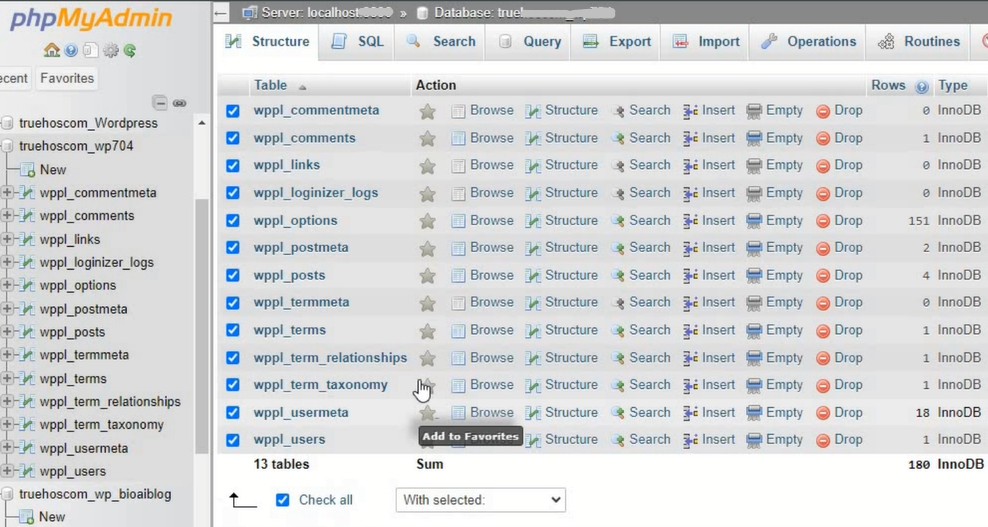Viewport: 988px width, 527px height.
Task: Click the sidebar scroll-up arrow
Action: tap(202, 122)
